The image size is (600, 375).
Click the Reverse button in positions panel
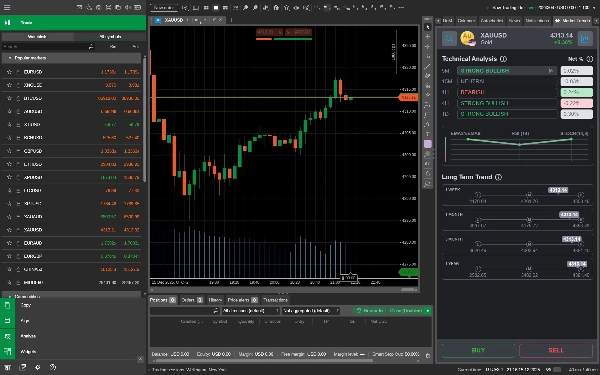point(370,311)
